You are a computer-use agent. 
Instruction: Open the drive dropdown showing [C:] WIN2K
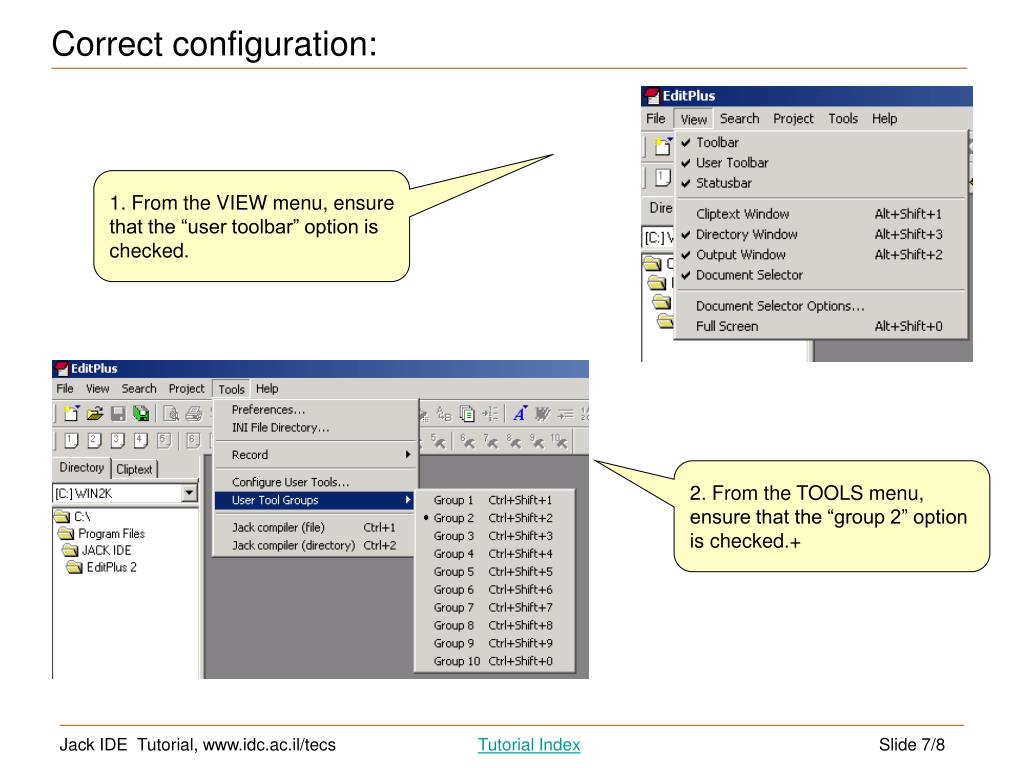[189, 493]
